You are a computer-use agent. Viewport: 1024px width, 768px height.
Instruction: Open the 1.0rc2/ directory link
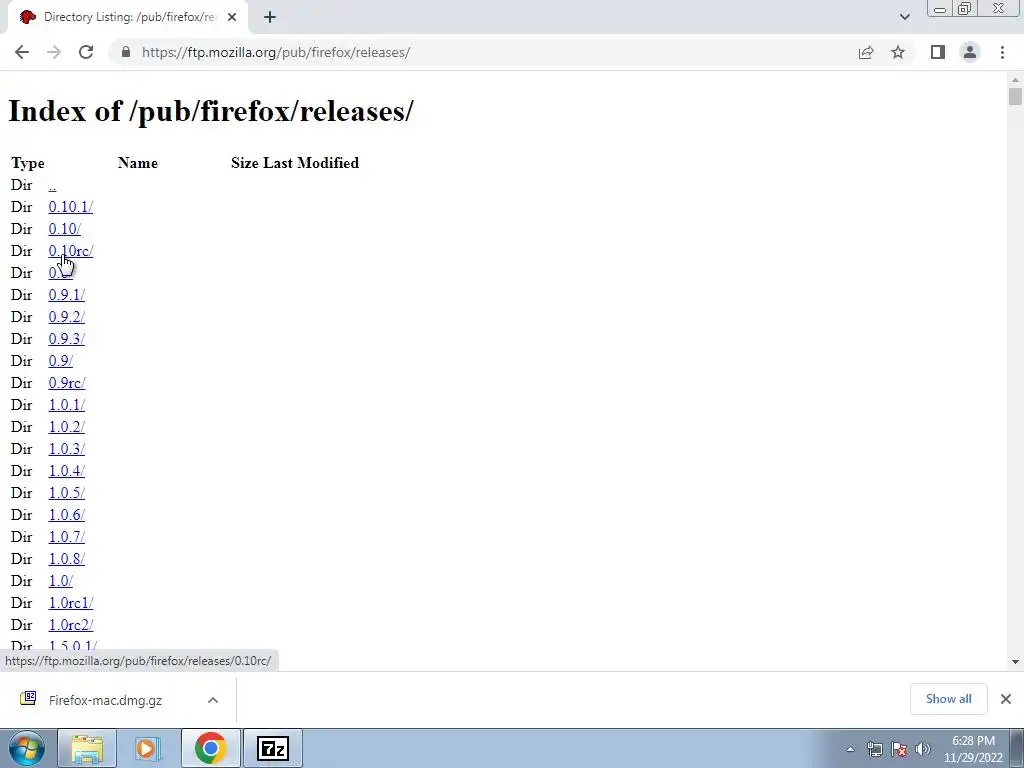[x=71, y=625]
